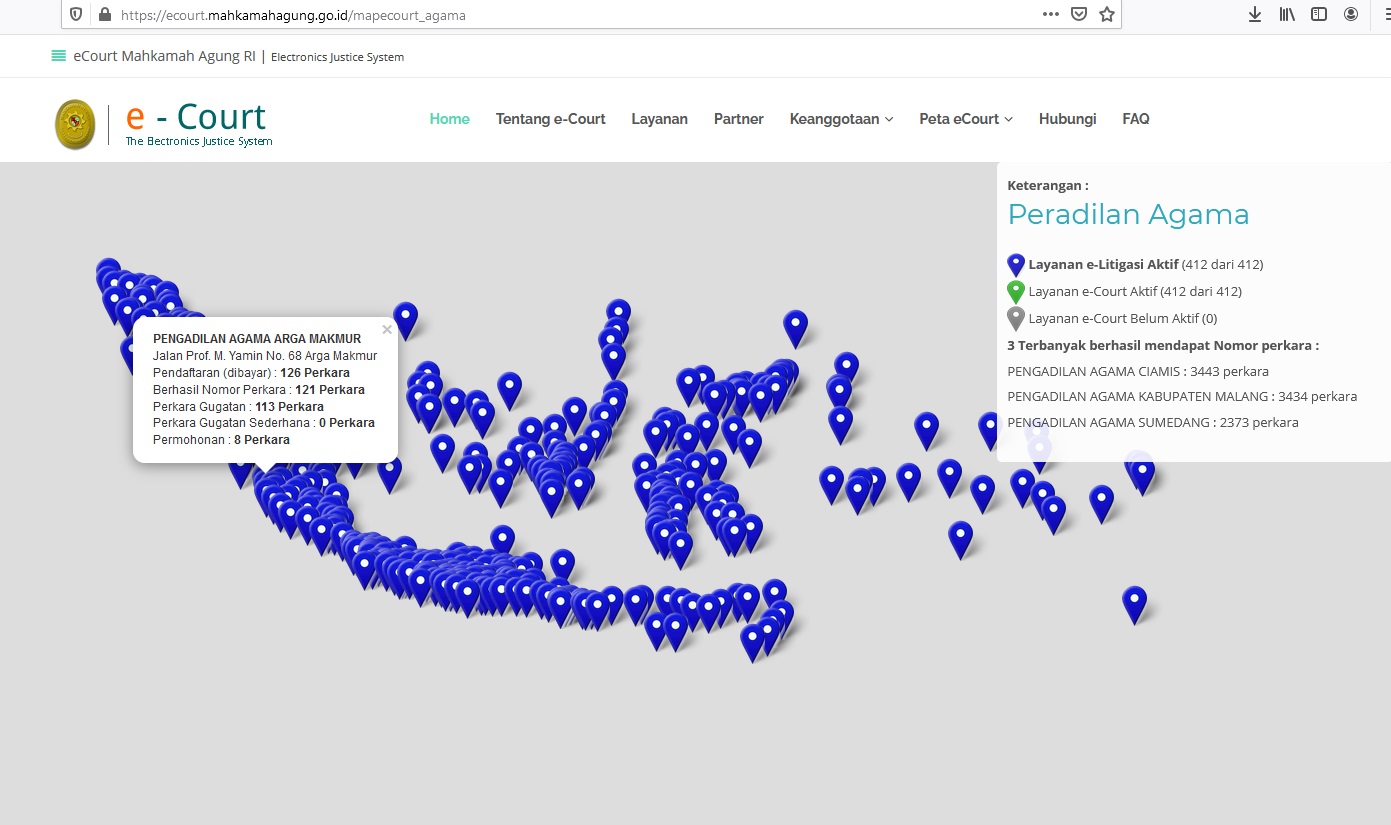Go to the Home menu item
Screen dimensions: 1391x825
(x=449, y=119)
